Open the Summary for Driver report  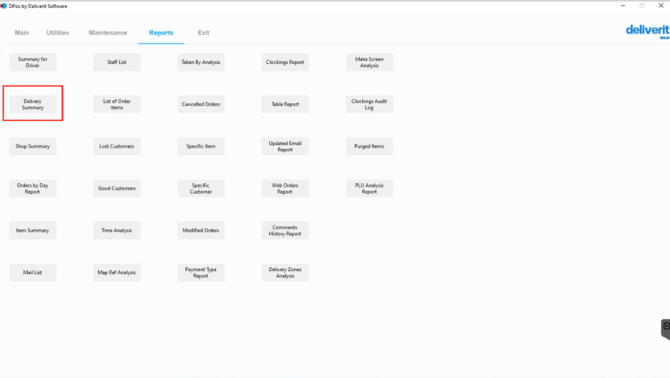(x=32, y=62)
